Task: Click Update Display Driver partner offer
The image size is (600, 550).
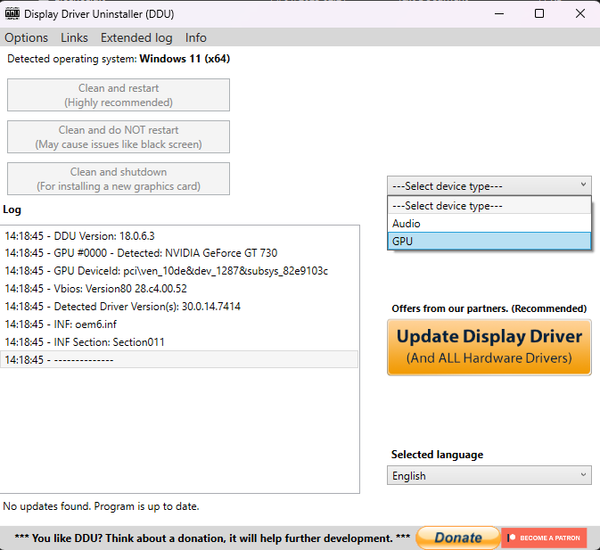Action: [488, 346]
